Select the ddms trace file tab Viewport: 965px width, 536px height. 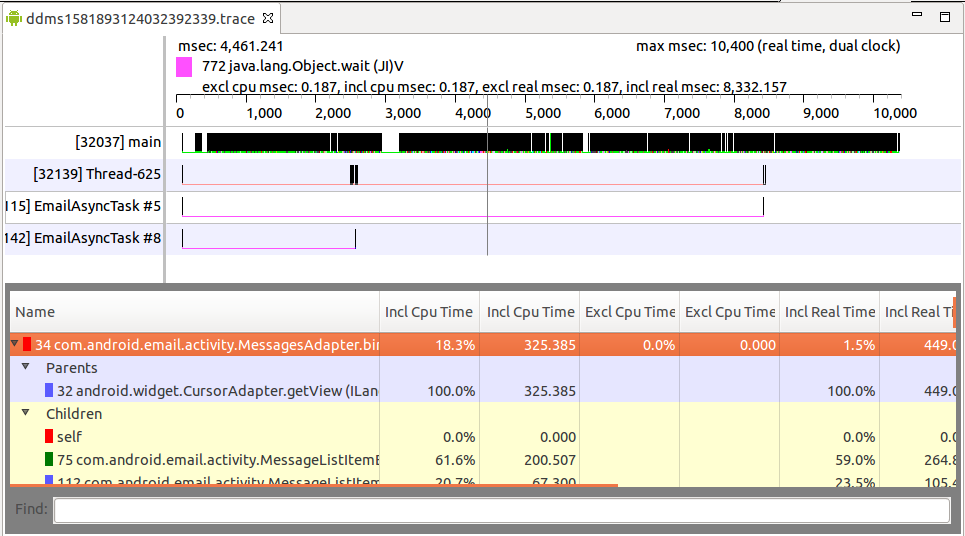pyautogui.click(x=140, y=18)
